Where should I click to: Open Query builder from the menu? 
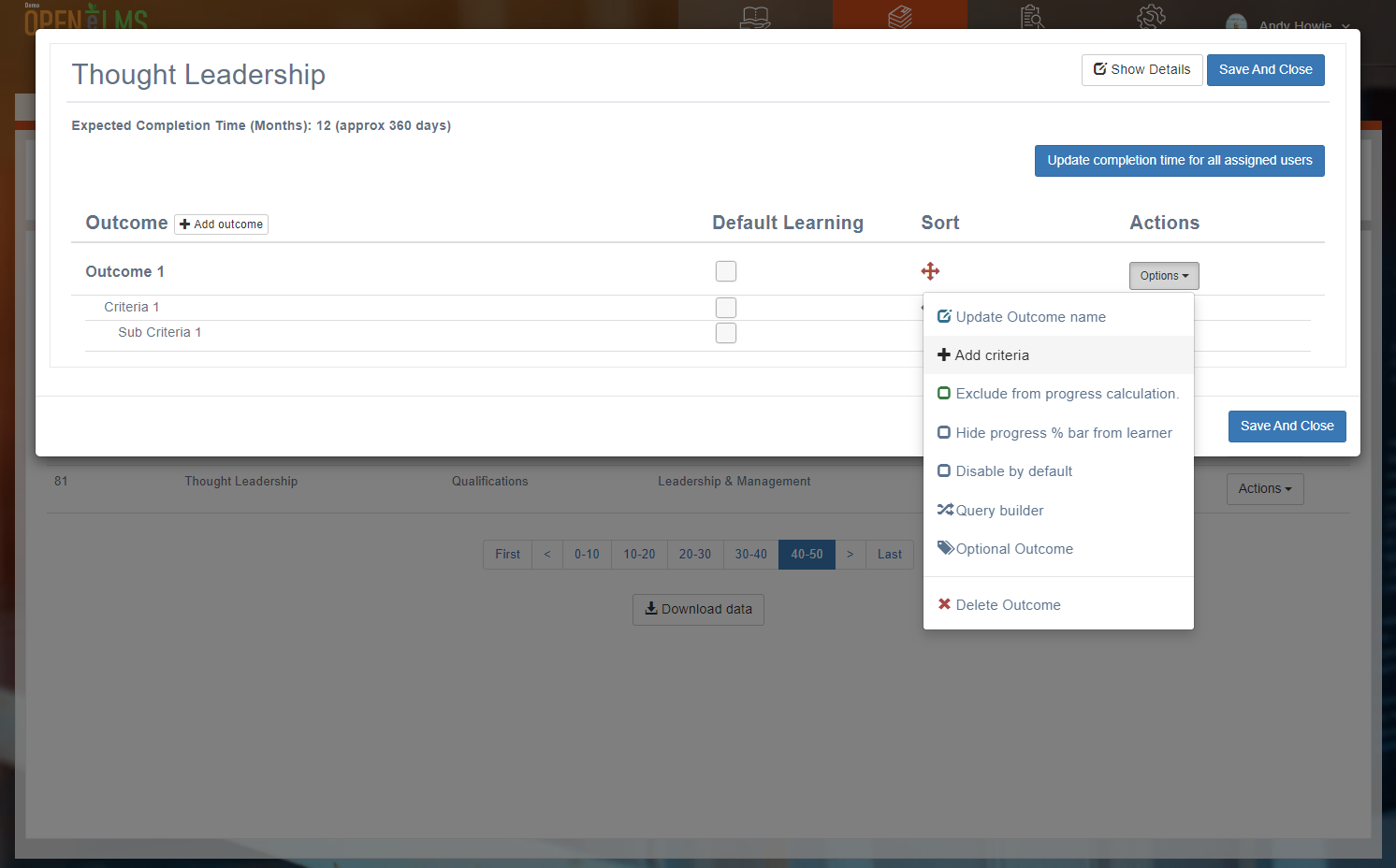[x=1058, y=511]
